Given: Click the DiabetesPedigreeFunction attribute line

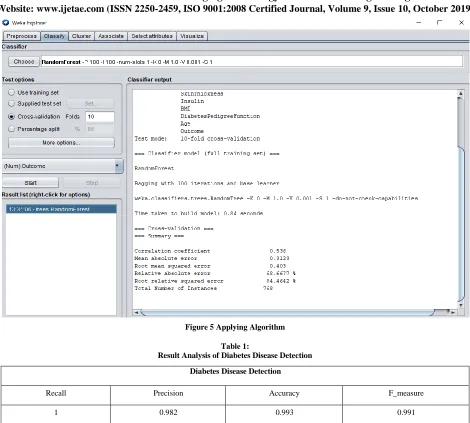Looking at the screenshot, I should pyautogui.click(x=220, y=116).
